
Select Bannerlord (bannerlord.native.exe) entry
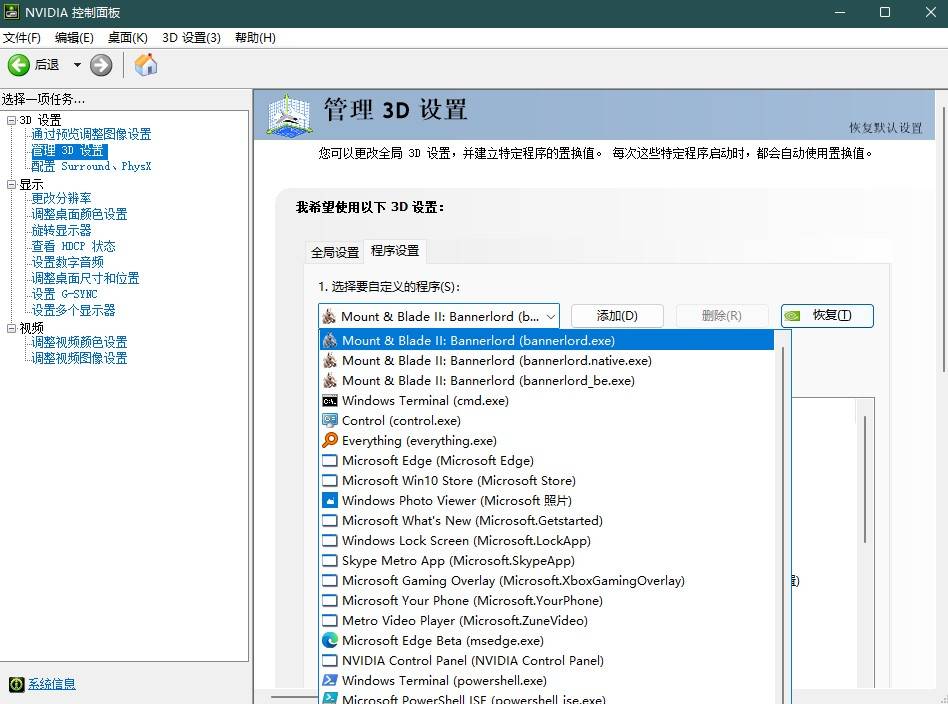[547, 360]
